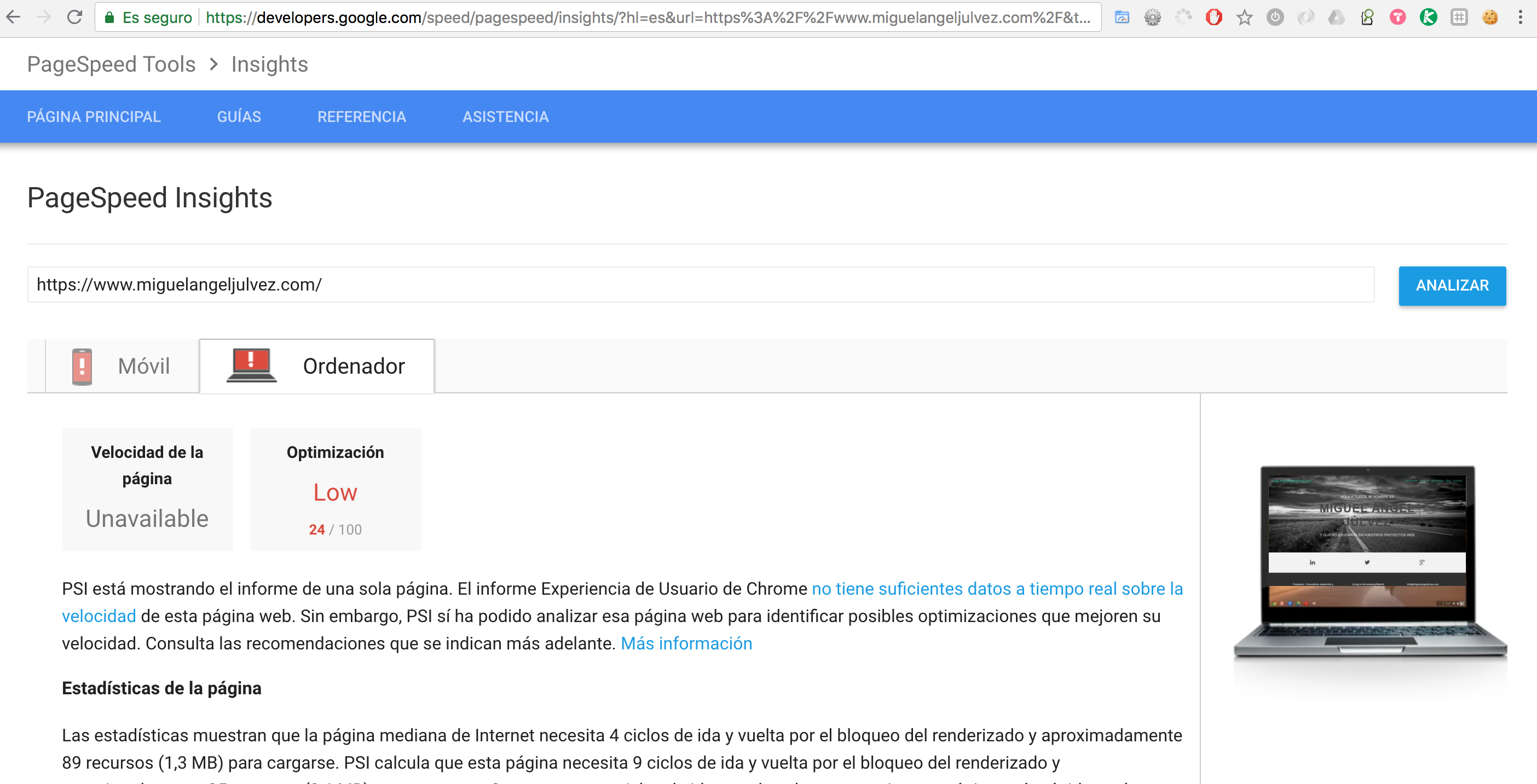Click the red laptop warning icon
The width and height of the screenshot is (1537, 784).
pos(251,365)
